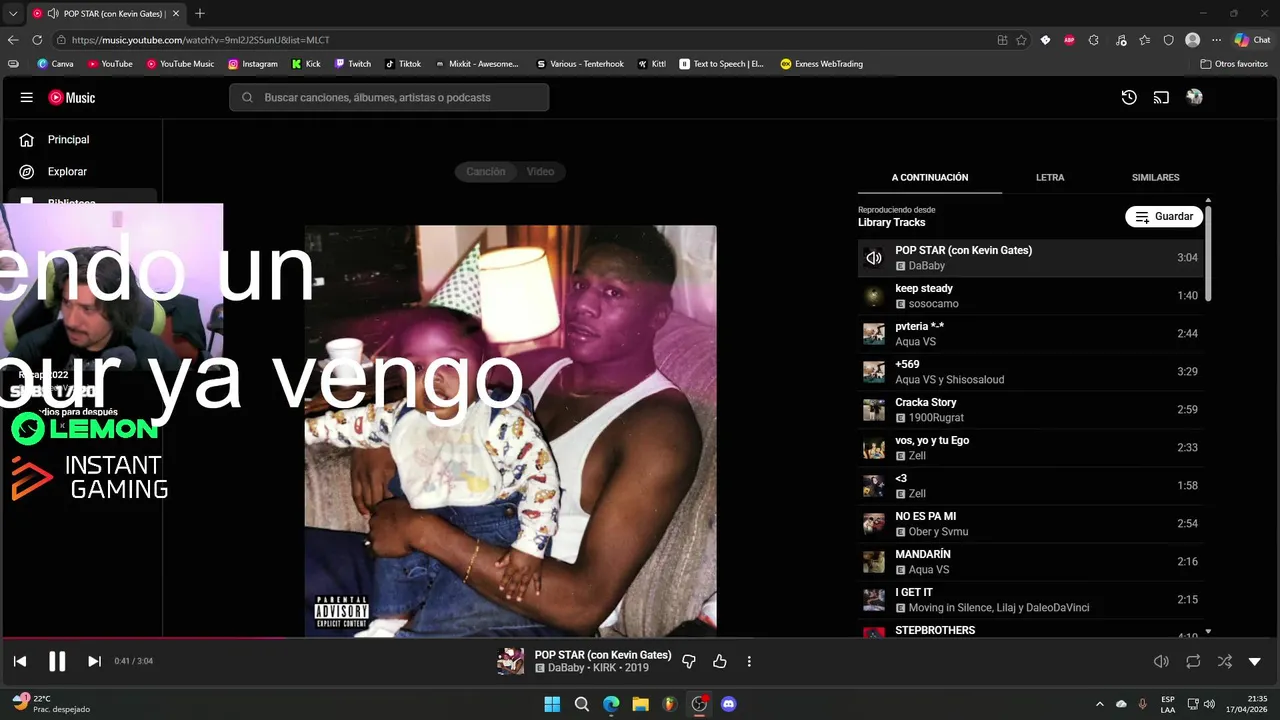Screen dimensions: 1280x720
Task: Play the <3 track by Zell
Action: pos(1030,486)
